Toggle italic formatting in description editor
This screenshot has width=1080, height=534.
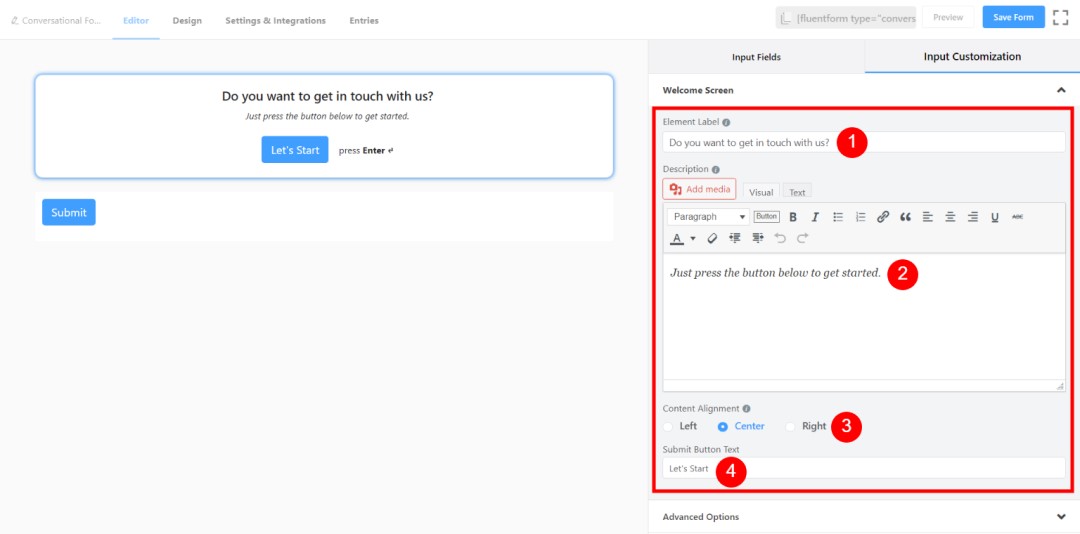click(815, 217)
